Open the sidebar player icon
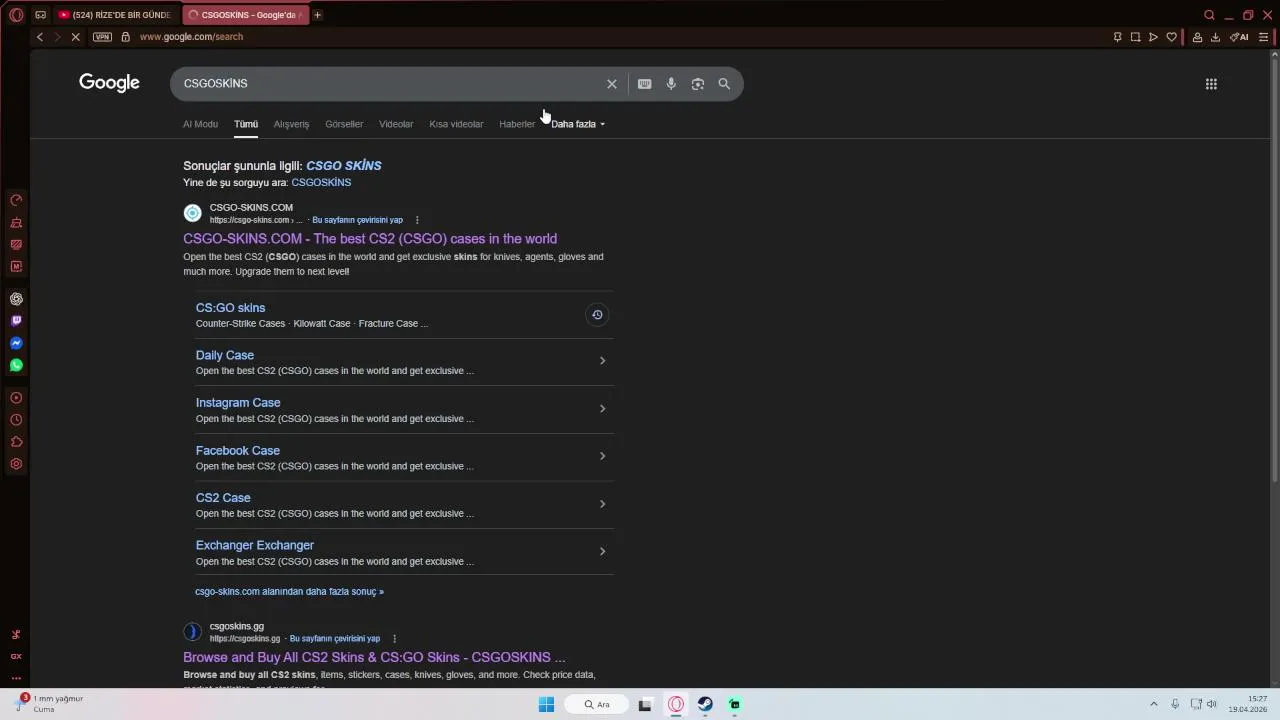1280x720 pixels. [16, 398]
